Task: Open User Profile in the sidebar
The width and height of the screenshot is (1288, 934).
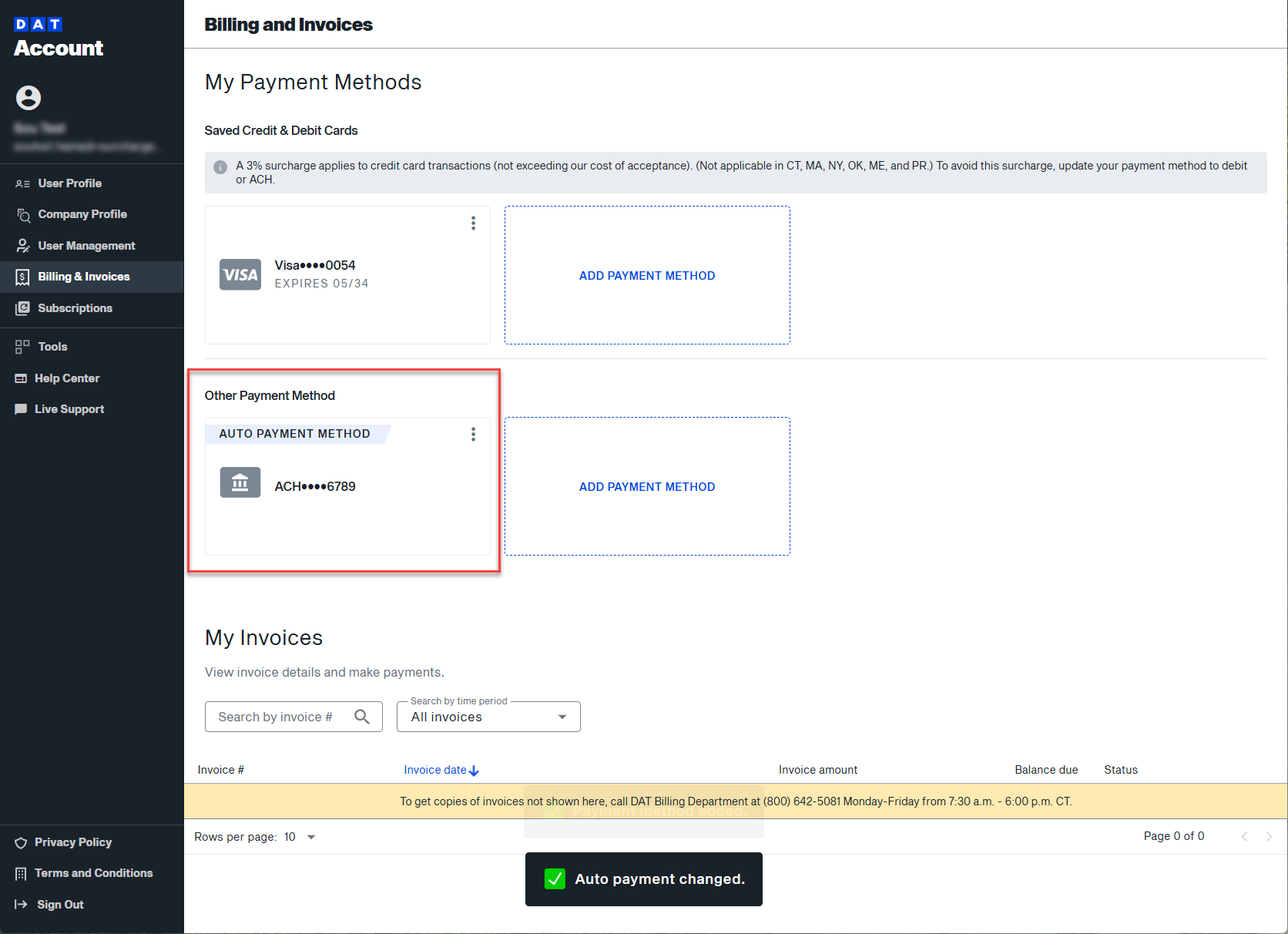Action: click(92, 183)
